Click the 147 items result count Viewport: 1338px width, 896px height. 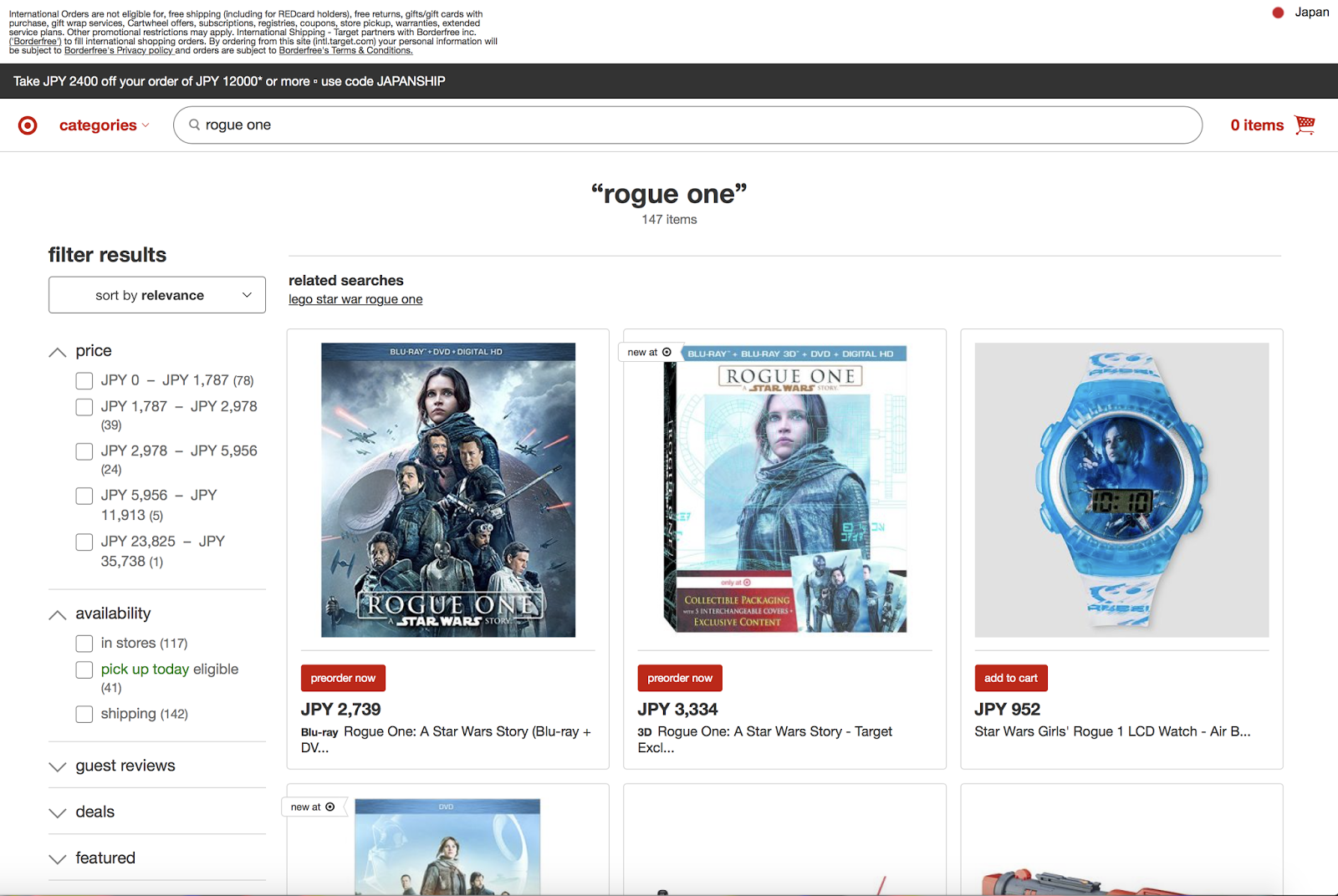[x=669, y=219]
